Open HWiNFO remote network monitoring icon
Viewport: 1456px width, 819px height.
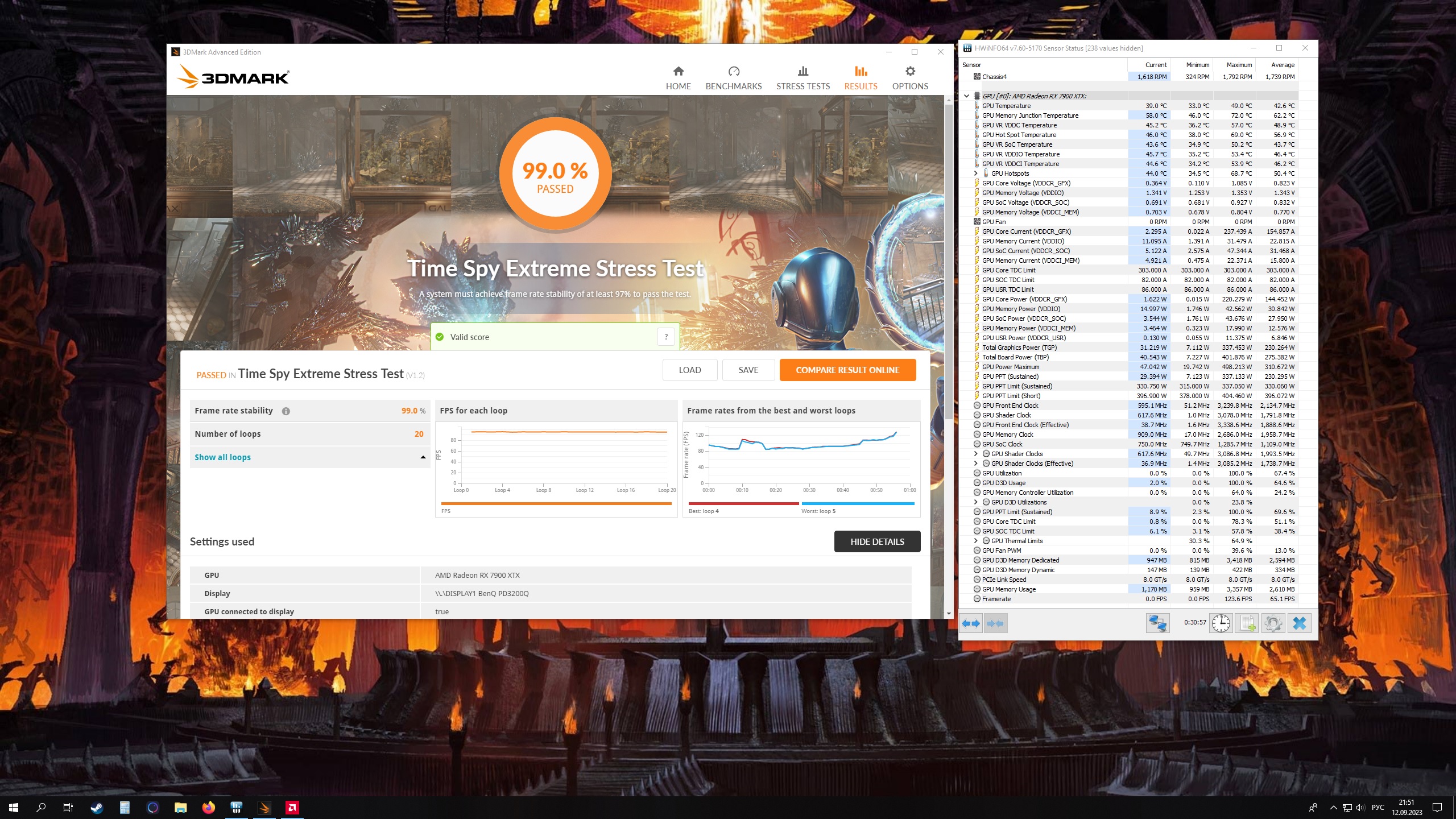click(x=1157, y=623)
